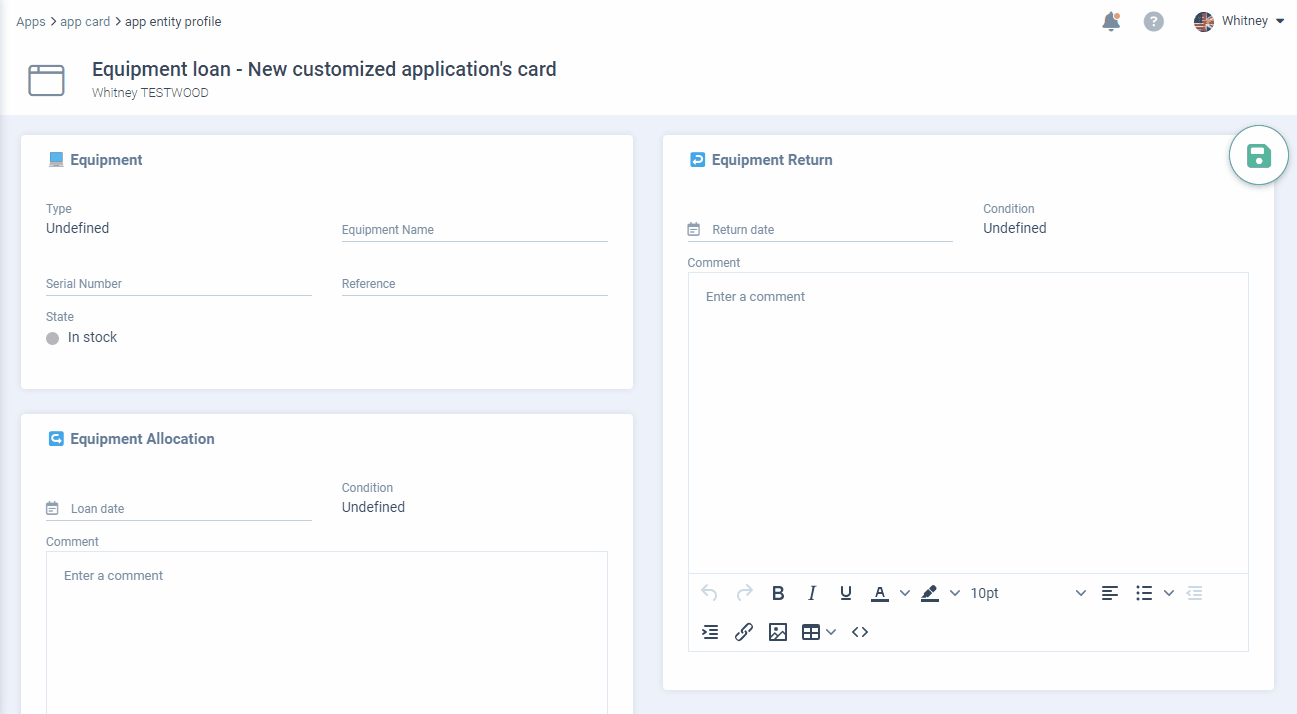The height and width of the screenshot is (714, 1297).
Task: Click app entity profile breadcrumb
Action: (x=173, y=21)
